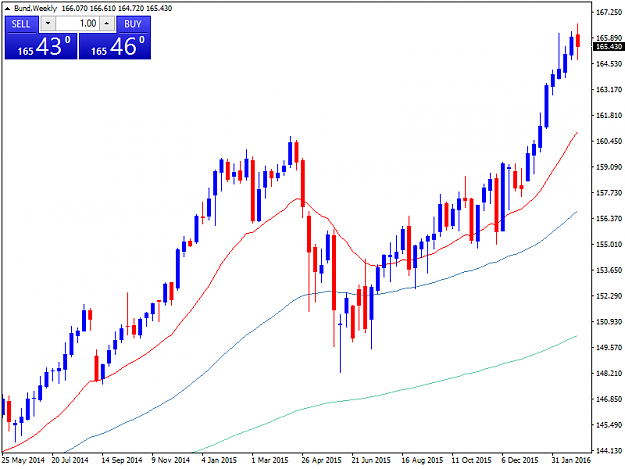Click the 157.730 price scale label
The width and height of the screenshot is (625, 469).
[609, 193]
